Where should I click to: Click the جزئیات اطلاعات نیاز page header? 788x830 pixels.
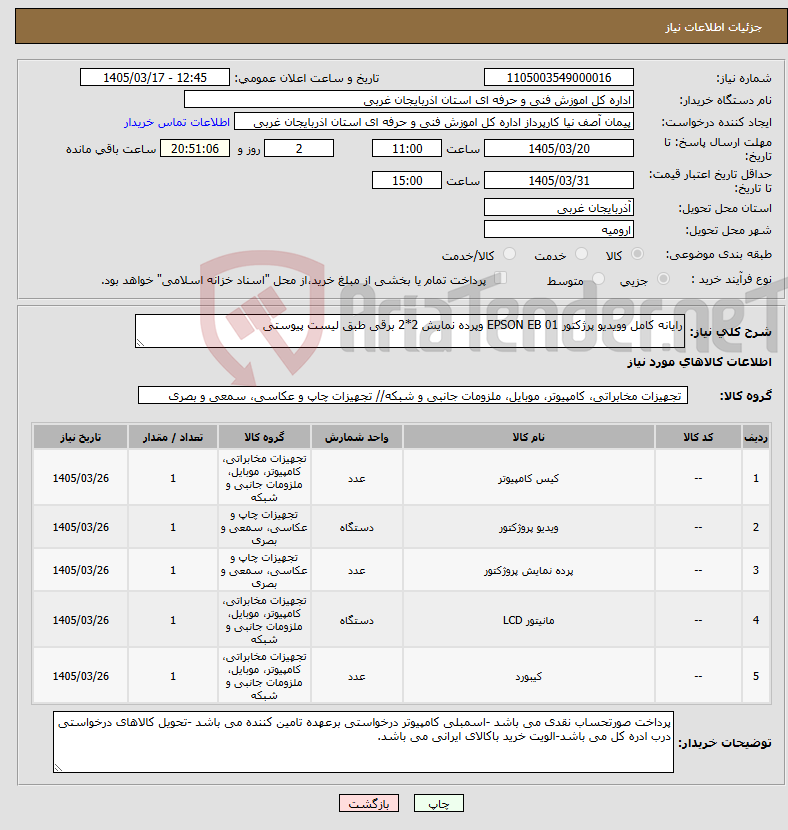point(713,28)
